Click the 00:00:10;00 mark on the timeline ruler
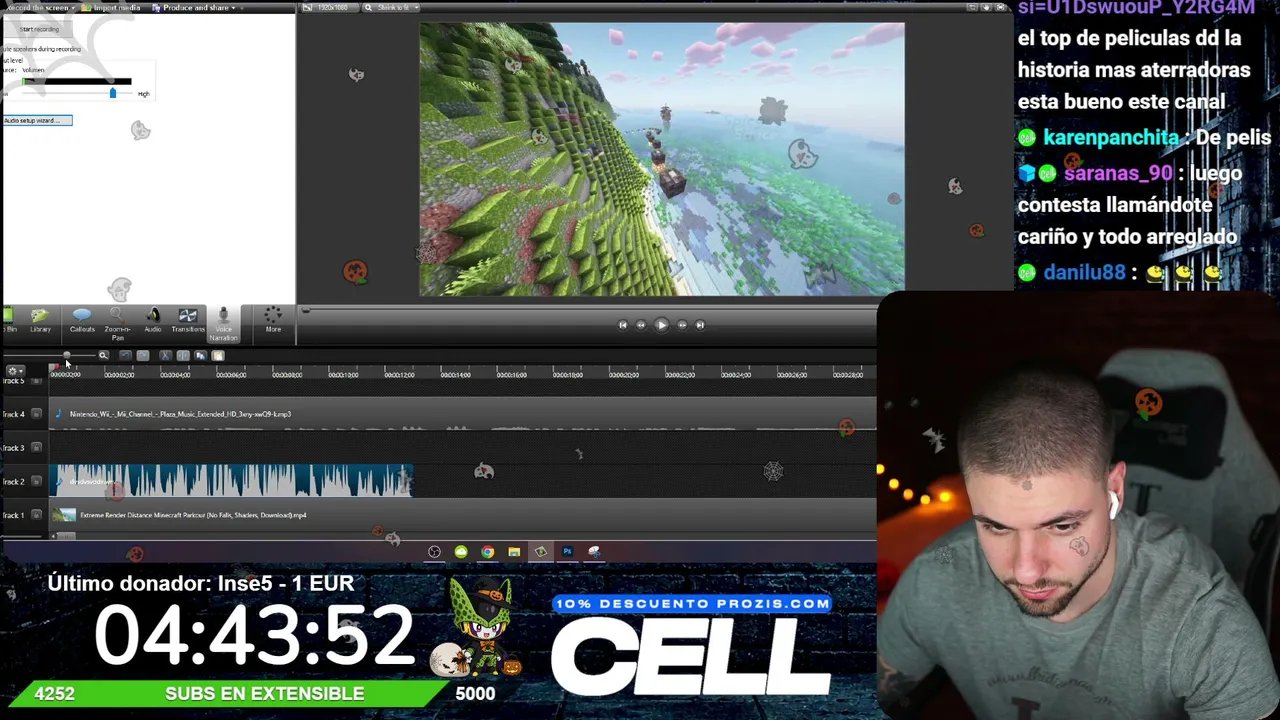This screenshot has height=720, width=1280. point(343,375)
